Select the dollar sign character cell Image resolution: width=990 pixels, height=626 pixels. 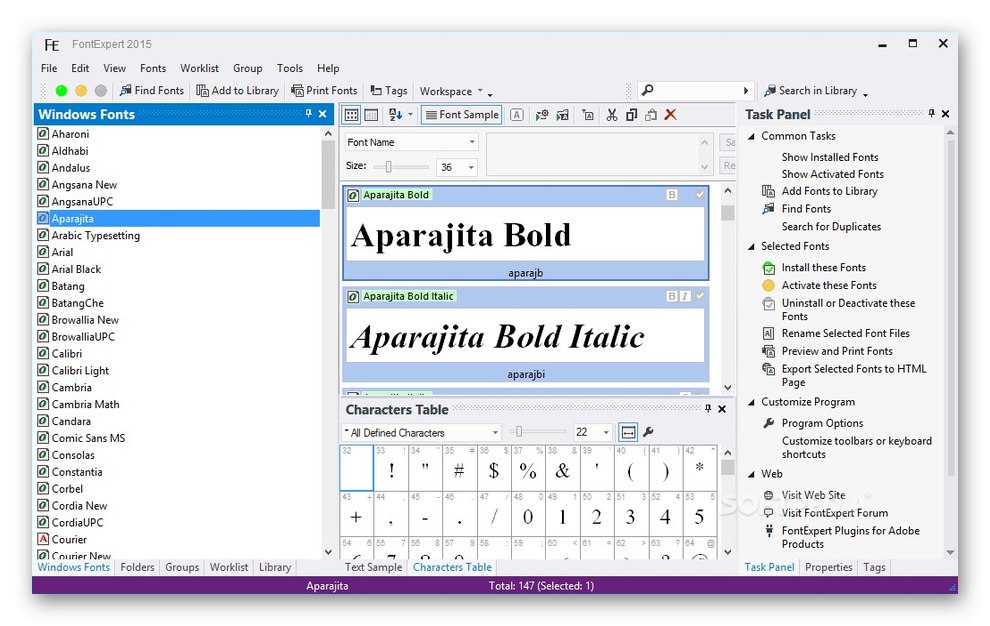tap(494, 468)
